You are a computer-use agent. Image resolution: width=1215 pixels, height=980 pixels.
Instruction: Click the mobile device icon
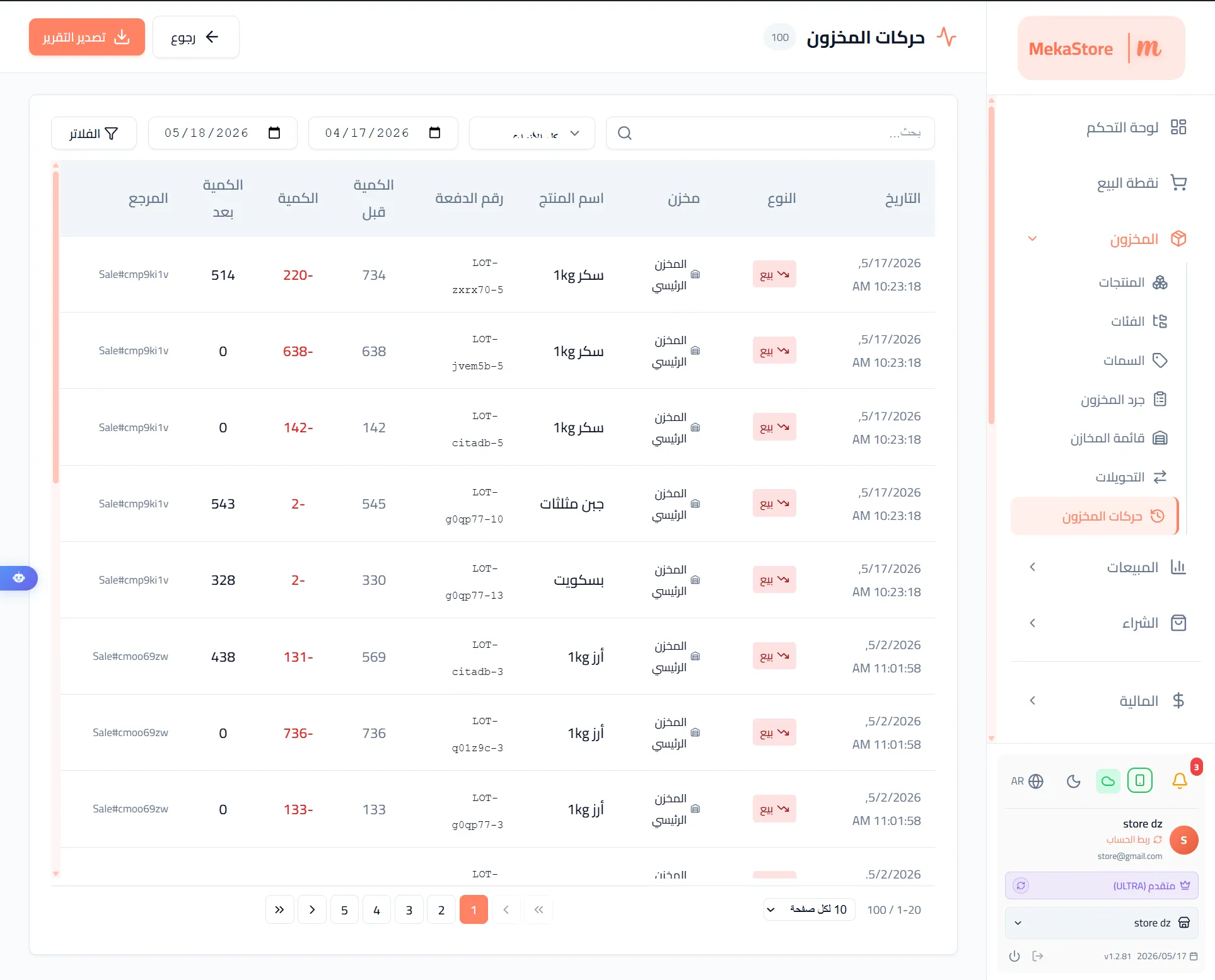(x=1140, y=781)
